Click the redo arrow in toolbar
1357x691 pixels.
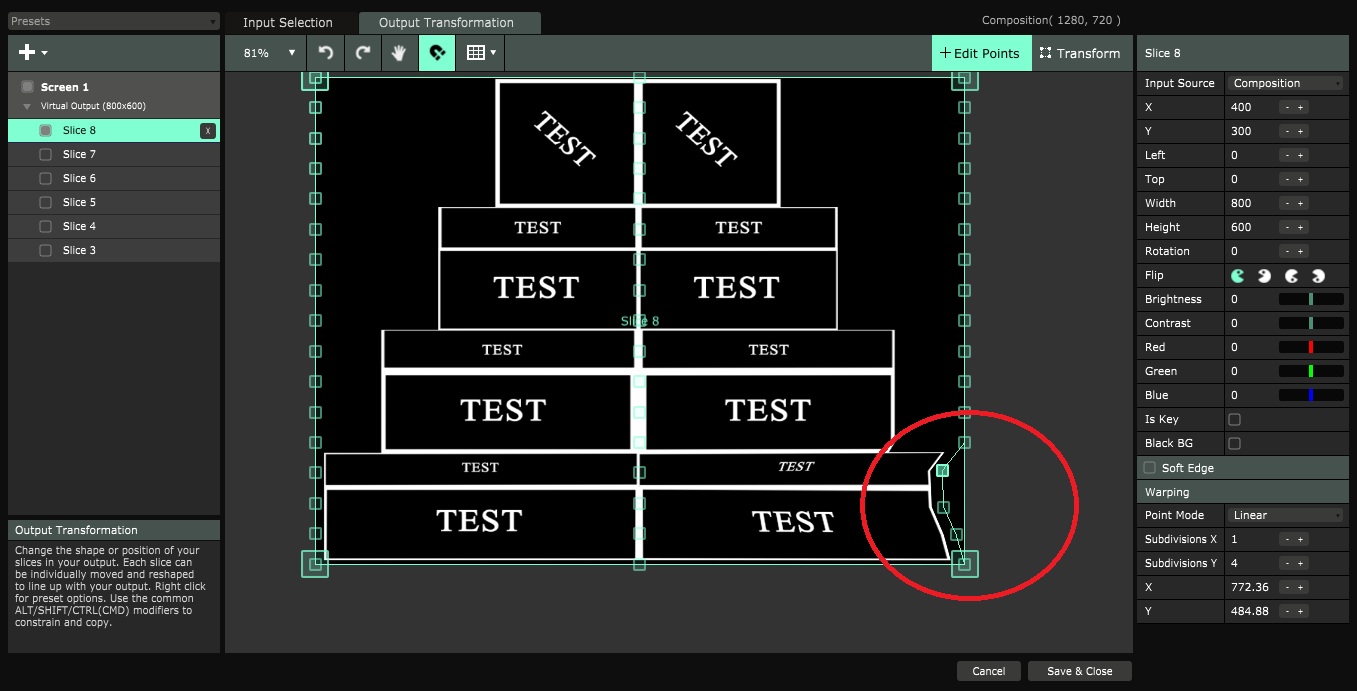(x=363, y=53)
